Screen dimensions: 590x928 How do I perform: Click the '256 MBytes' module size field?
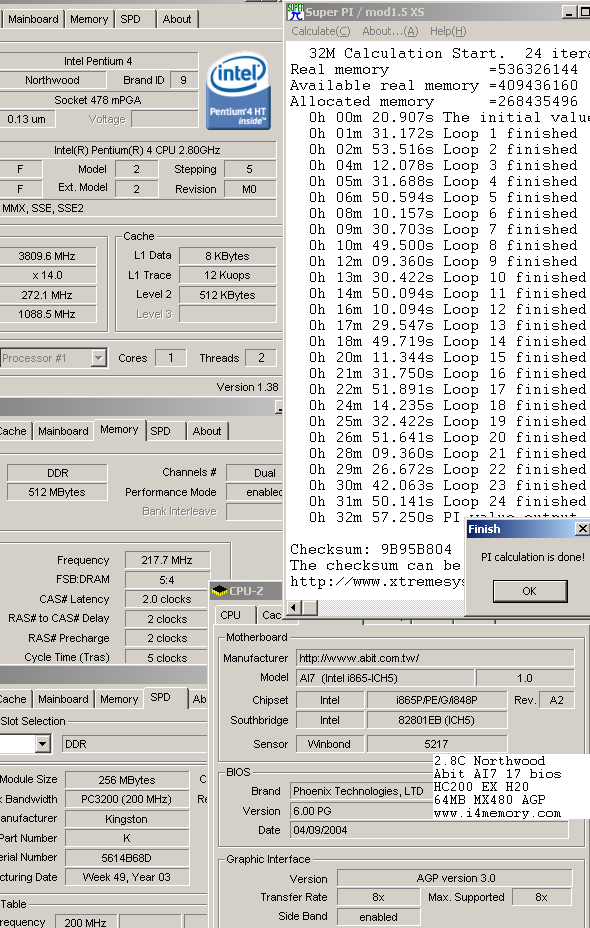click(127, 780)
